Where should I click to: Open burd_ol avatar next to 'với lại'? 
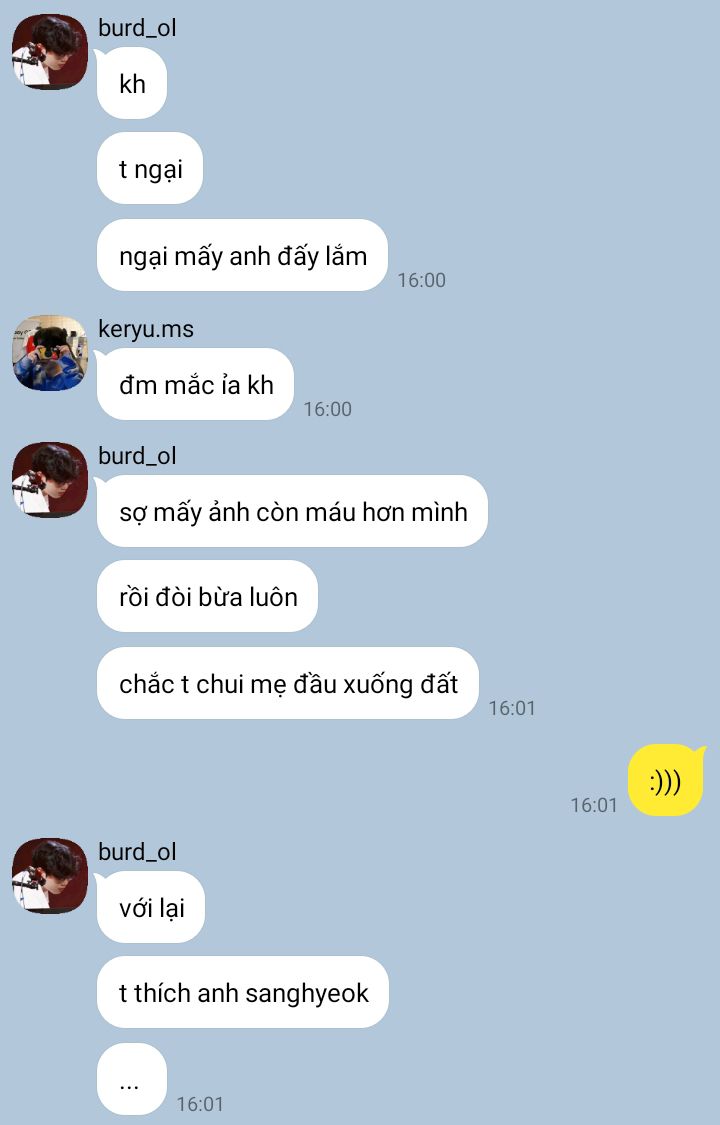click(49, 876)
